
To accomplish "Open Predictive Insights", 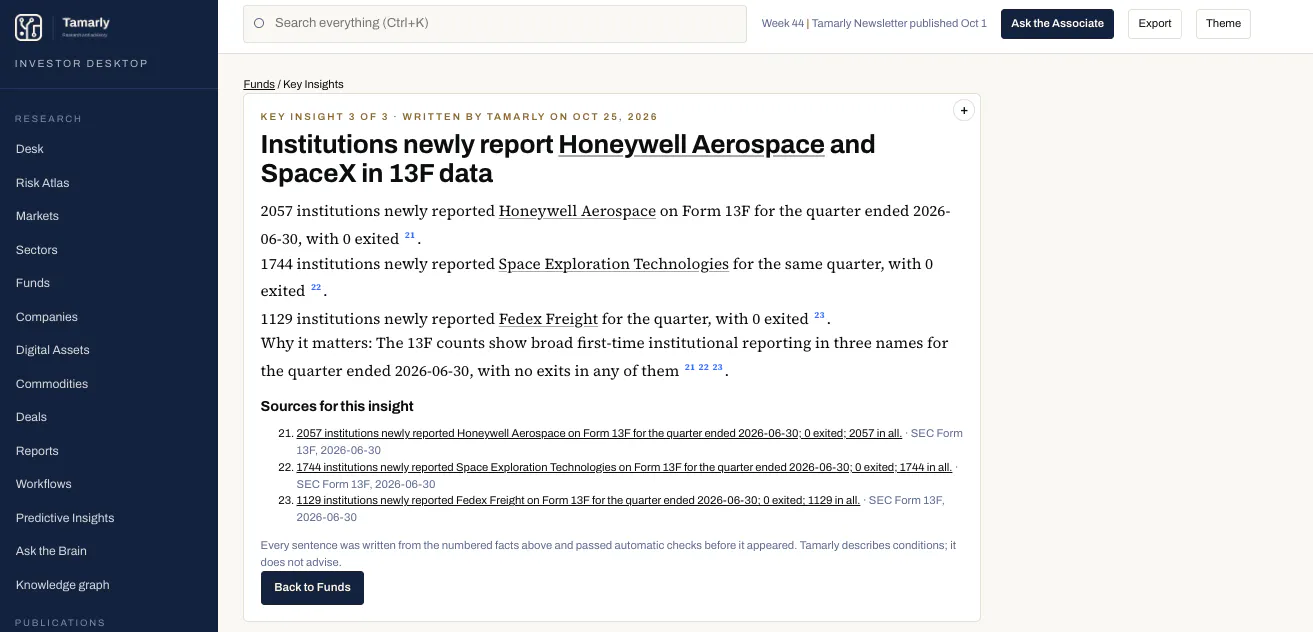I will (x=65, y=518).
